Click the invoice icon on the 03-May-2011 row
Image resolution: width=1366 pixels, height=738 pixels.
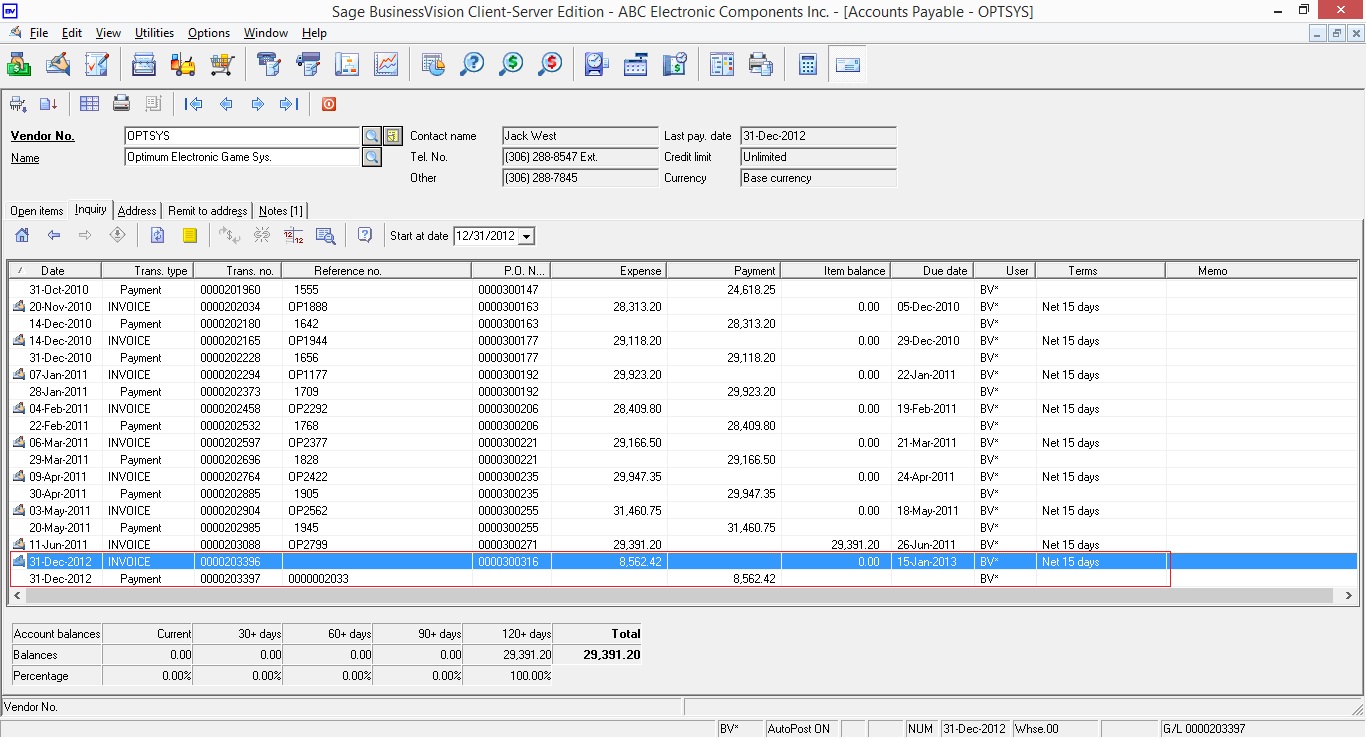19,511
